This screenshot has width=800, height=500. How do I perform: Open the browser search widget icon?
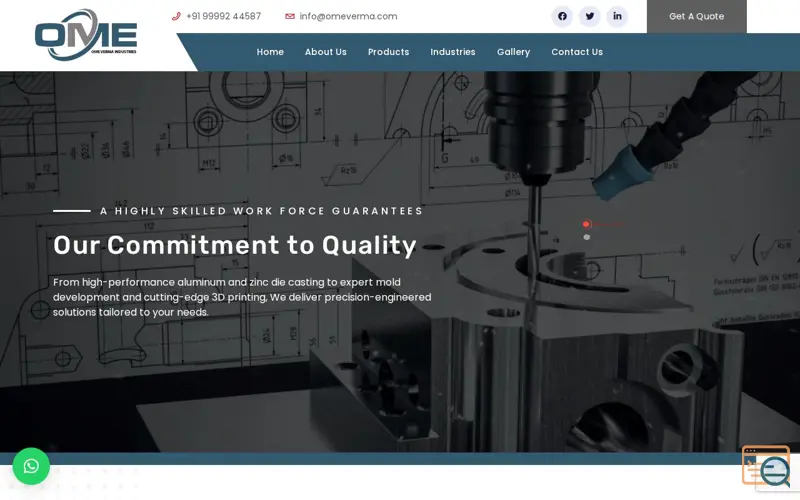(x=766, y=467)
